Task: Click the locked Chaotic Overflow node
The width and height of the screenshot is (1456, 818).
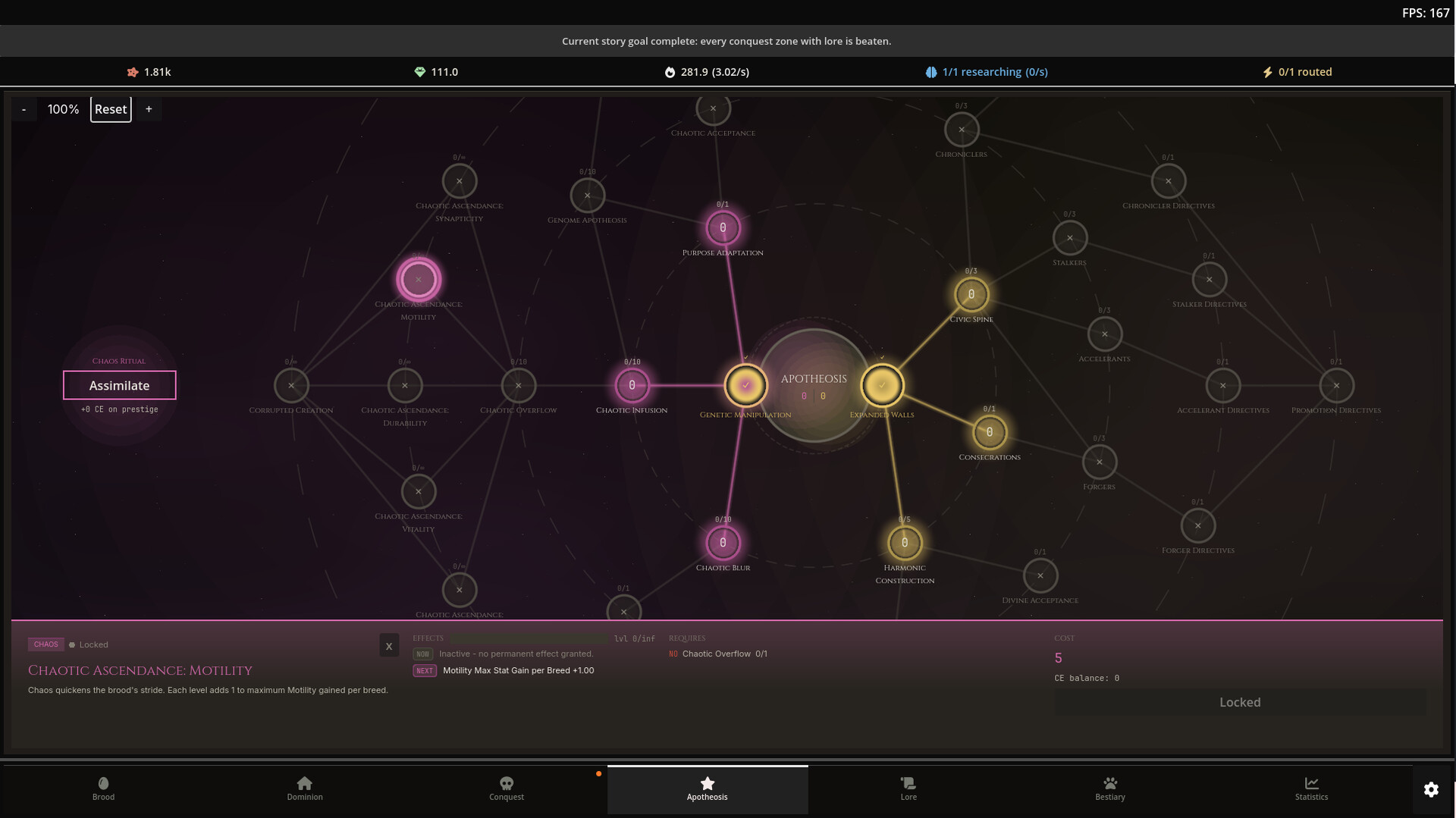Action: [x=519, y=385]
